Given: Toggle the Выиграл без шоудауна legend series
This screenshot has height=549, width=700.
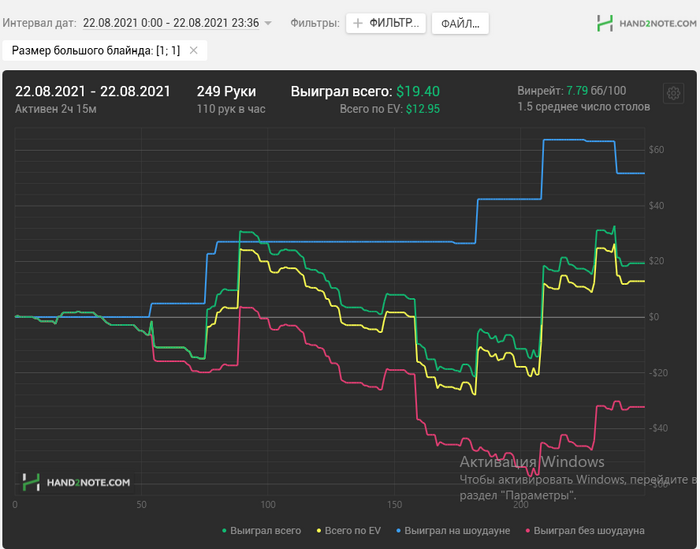Looking at the screenshot, I should (585, 531).
